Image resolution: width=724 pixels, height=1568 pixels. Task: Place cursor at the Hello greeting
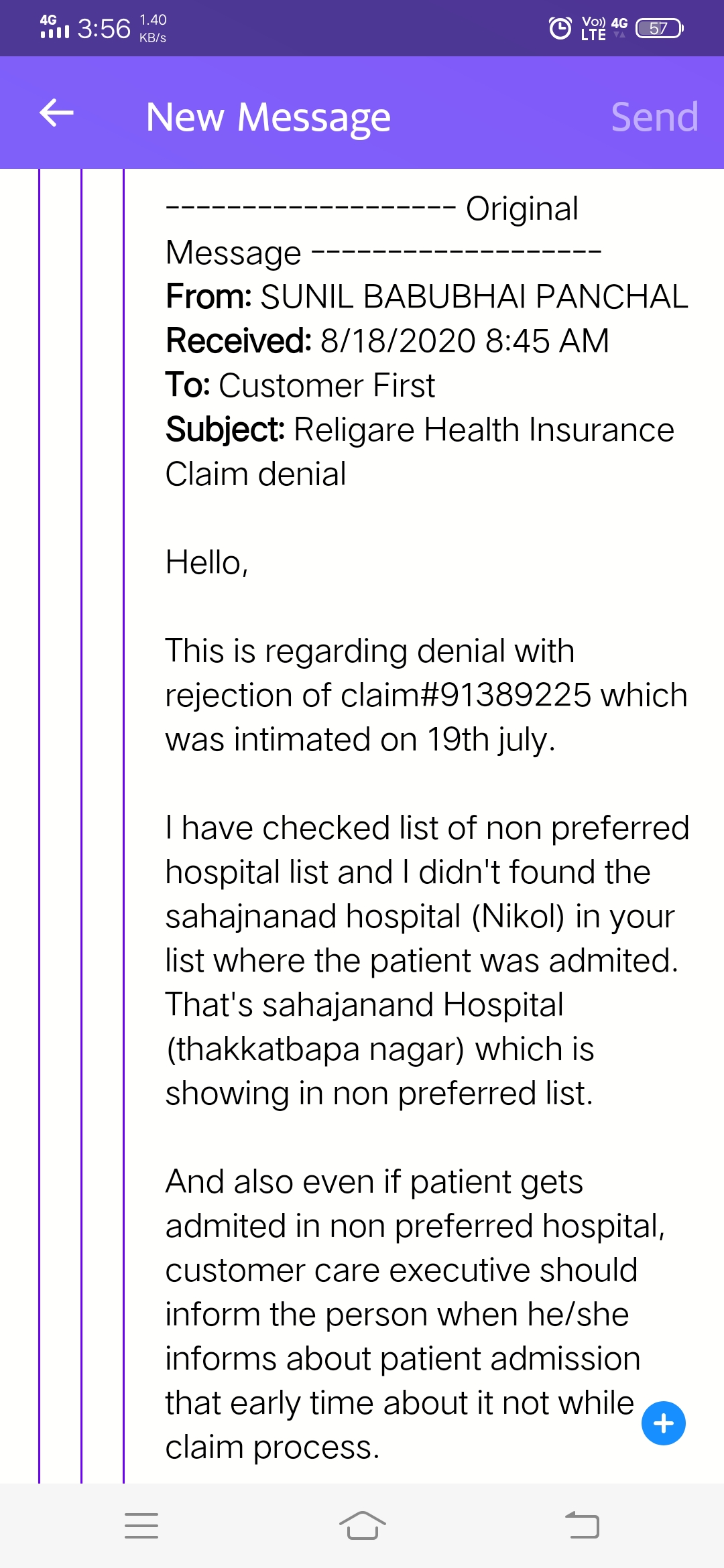206,562
